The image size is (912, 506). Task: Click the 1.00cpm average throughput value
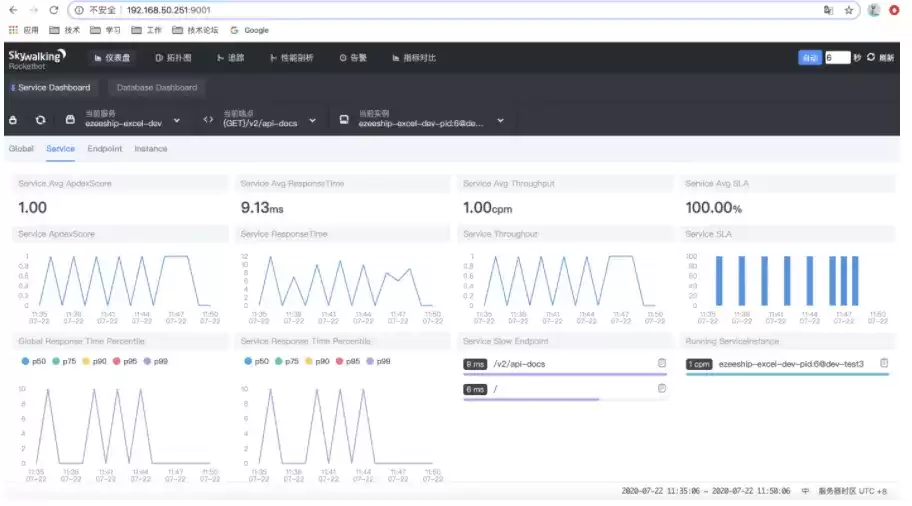(487, 208)
